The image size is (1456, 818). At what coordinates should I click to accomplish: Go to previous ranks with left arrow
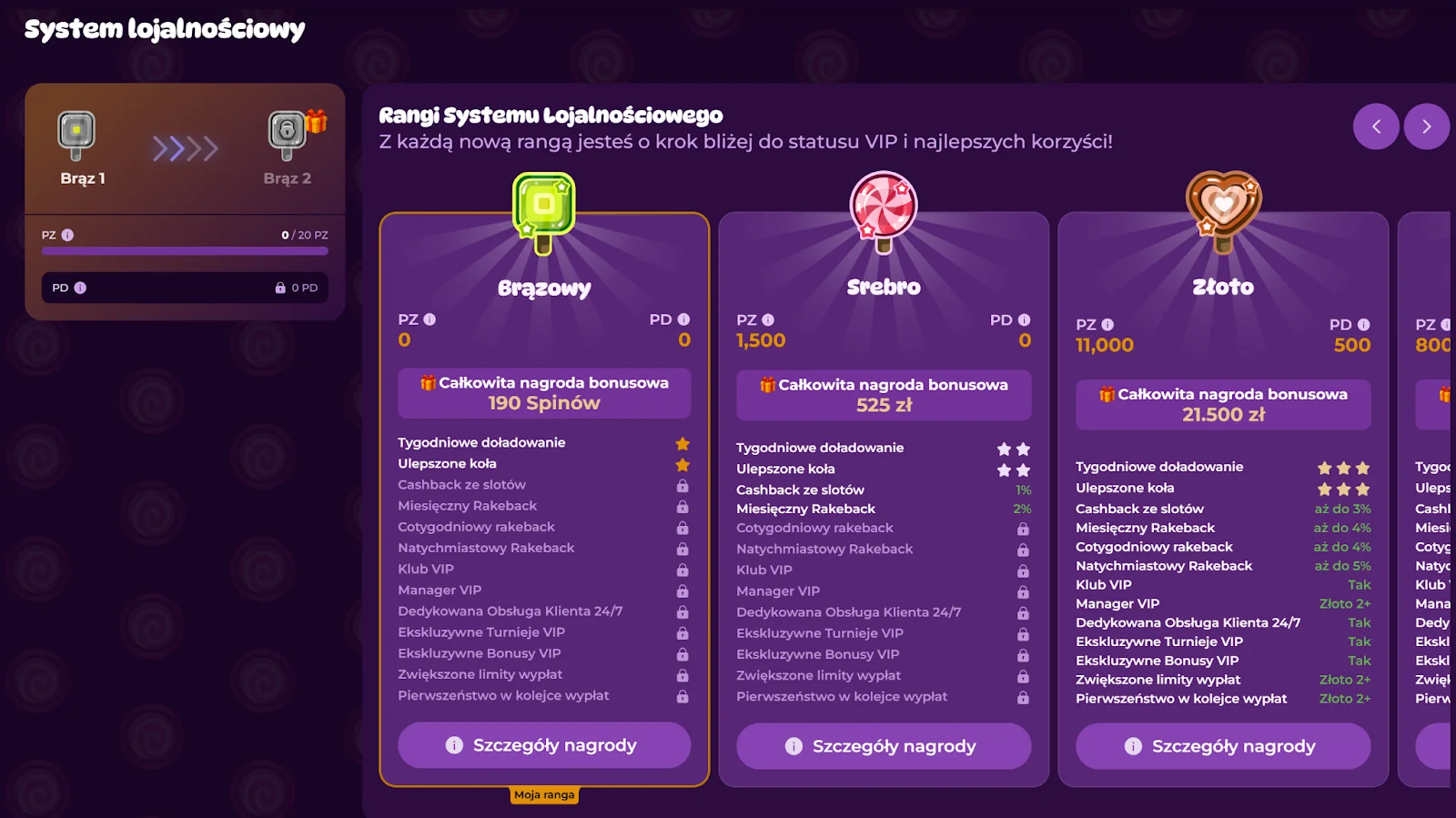(x=1376, y=126)
